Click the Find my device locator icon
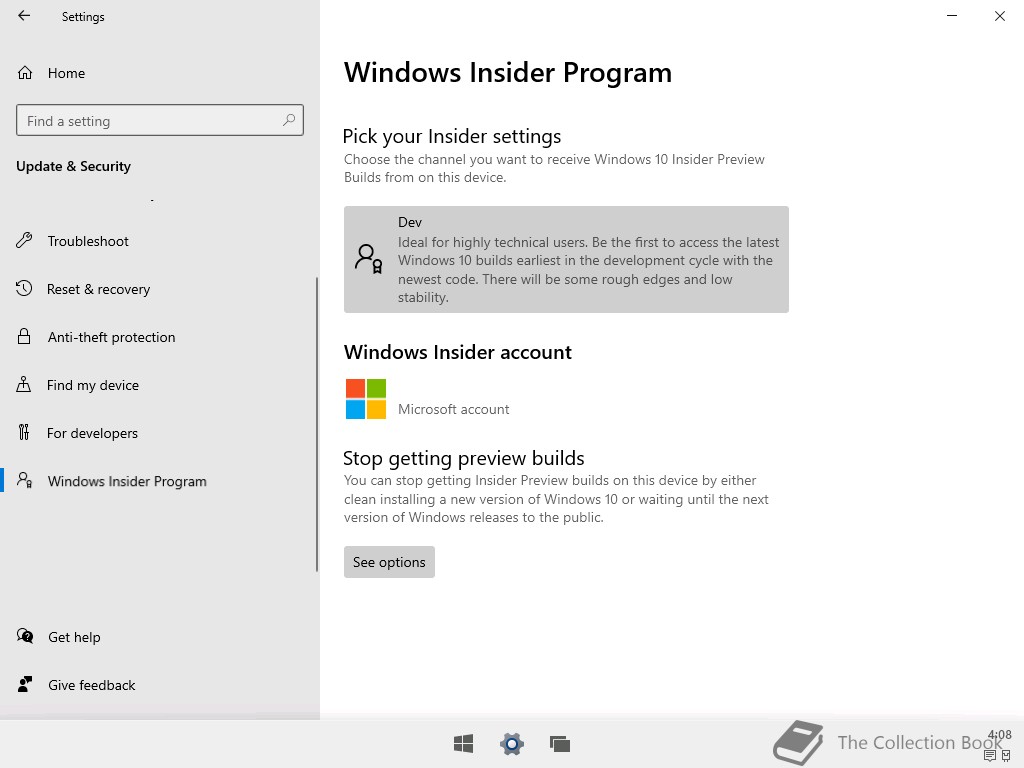This screenshot has width=1024, height=768. point(24,385)
